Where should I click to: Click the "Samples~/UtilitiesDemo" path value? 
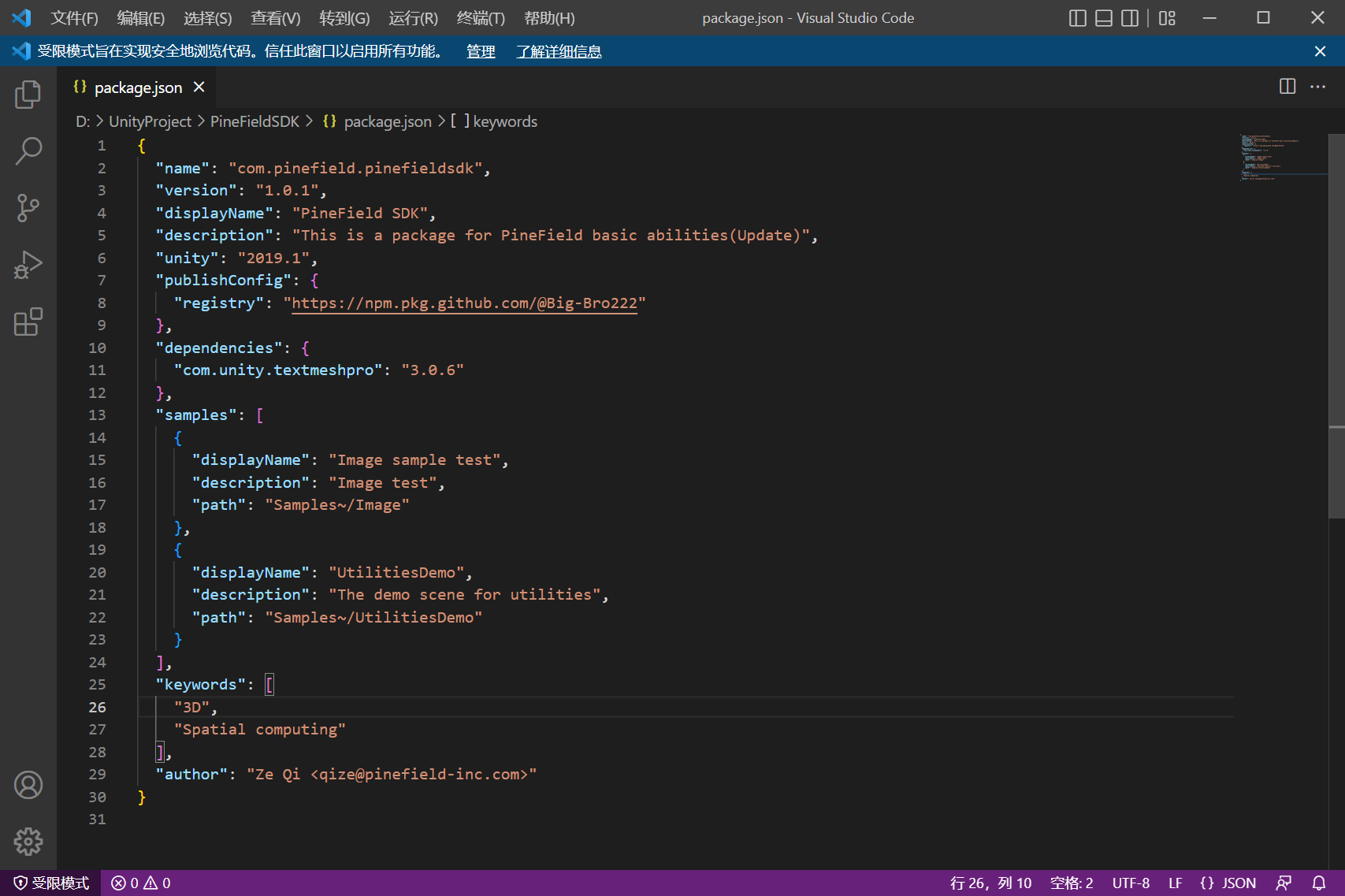click(x=373, y=618)
